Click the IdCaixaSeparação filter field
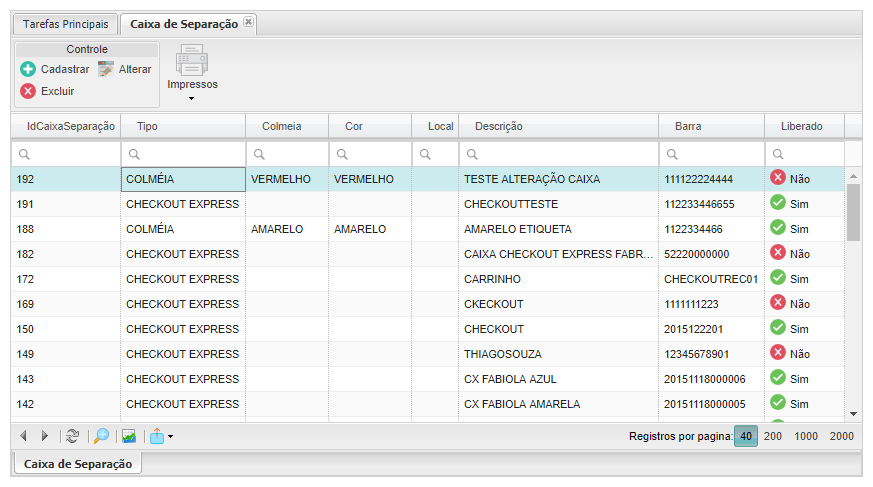 pyautogui.click(x=66, y=154)
